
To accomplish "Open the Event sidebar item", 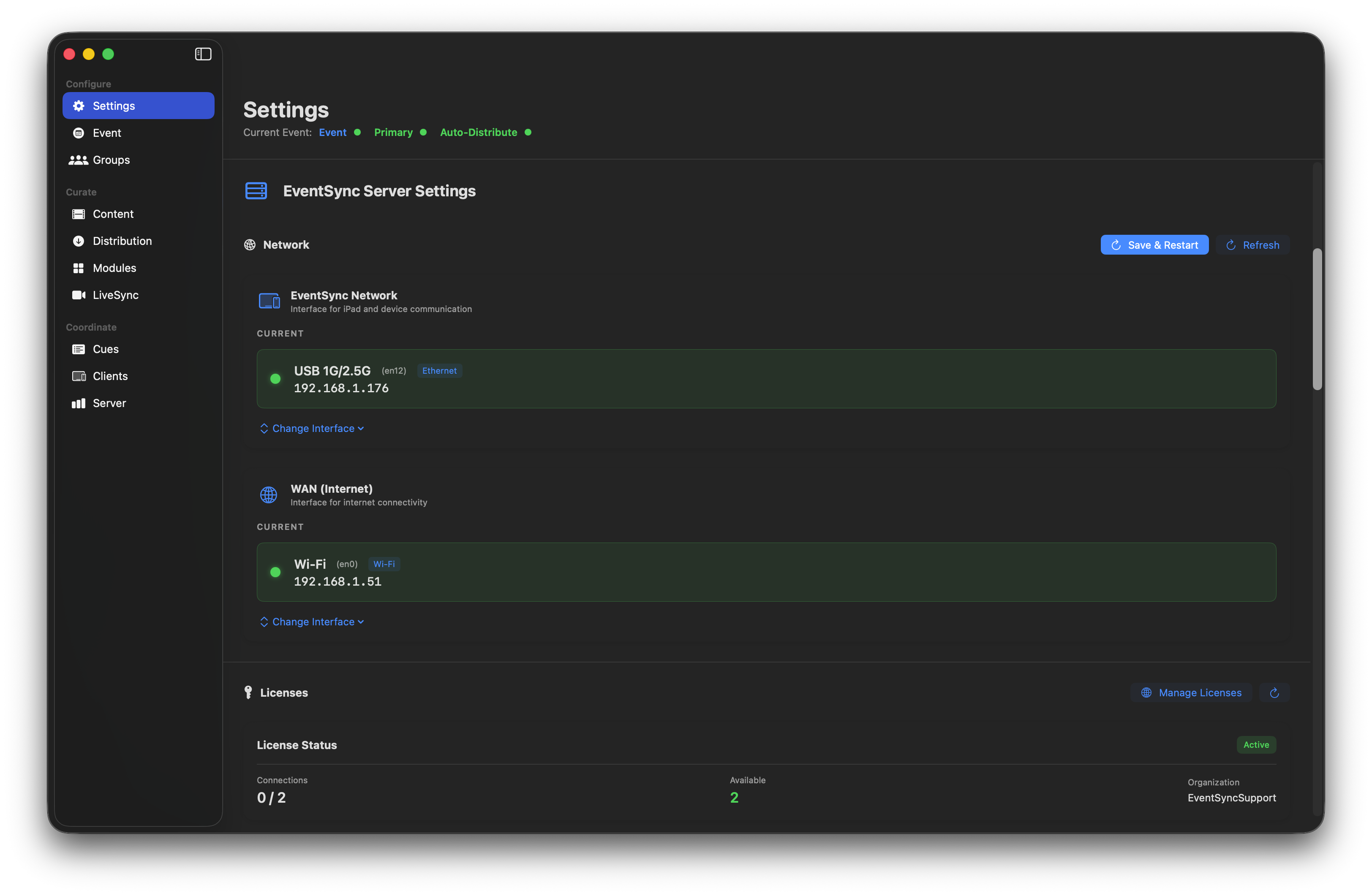I will point(139,133).
